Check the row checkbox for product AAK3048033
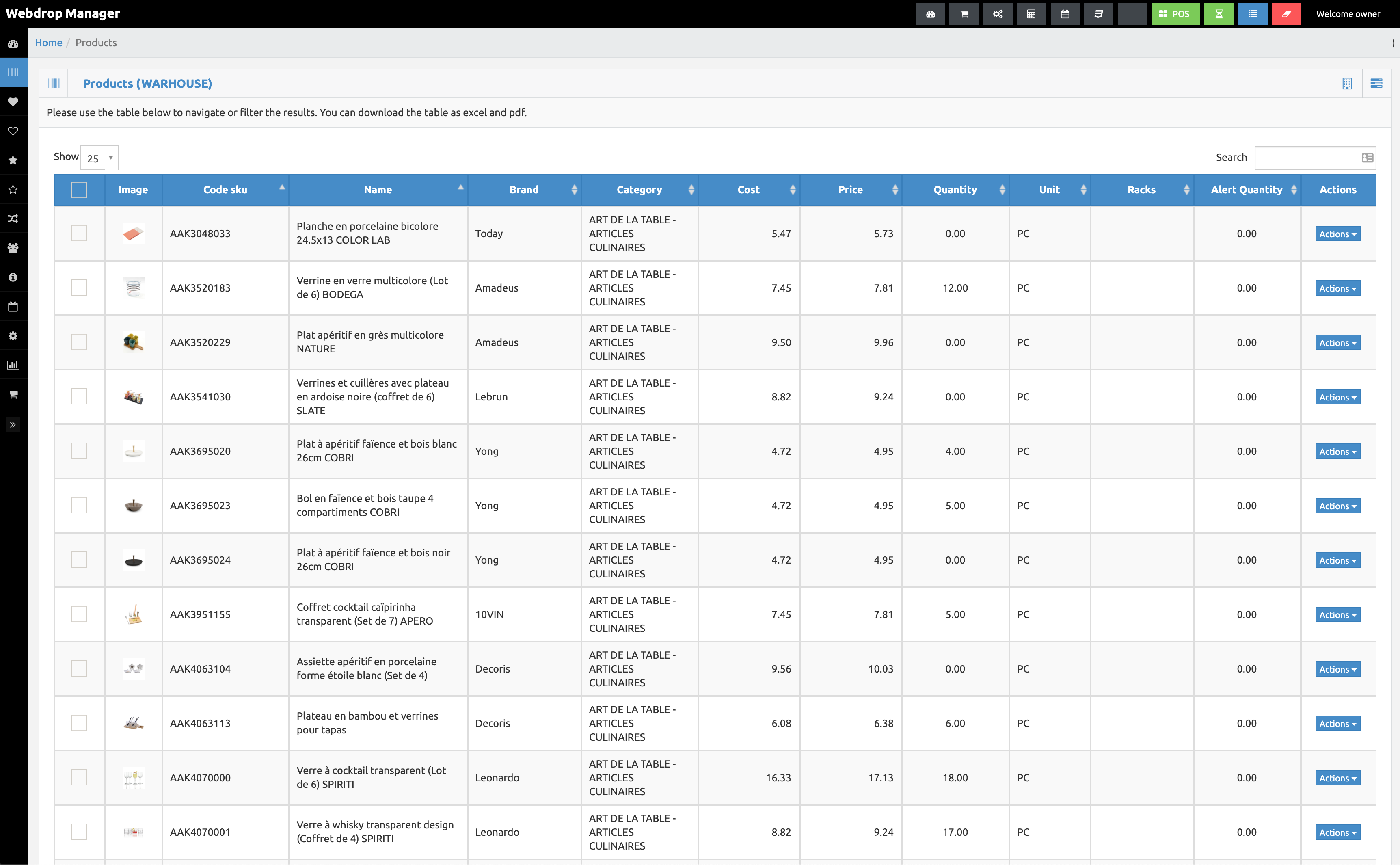This screenshot has height=865, width=1400. (79, 233)
